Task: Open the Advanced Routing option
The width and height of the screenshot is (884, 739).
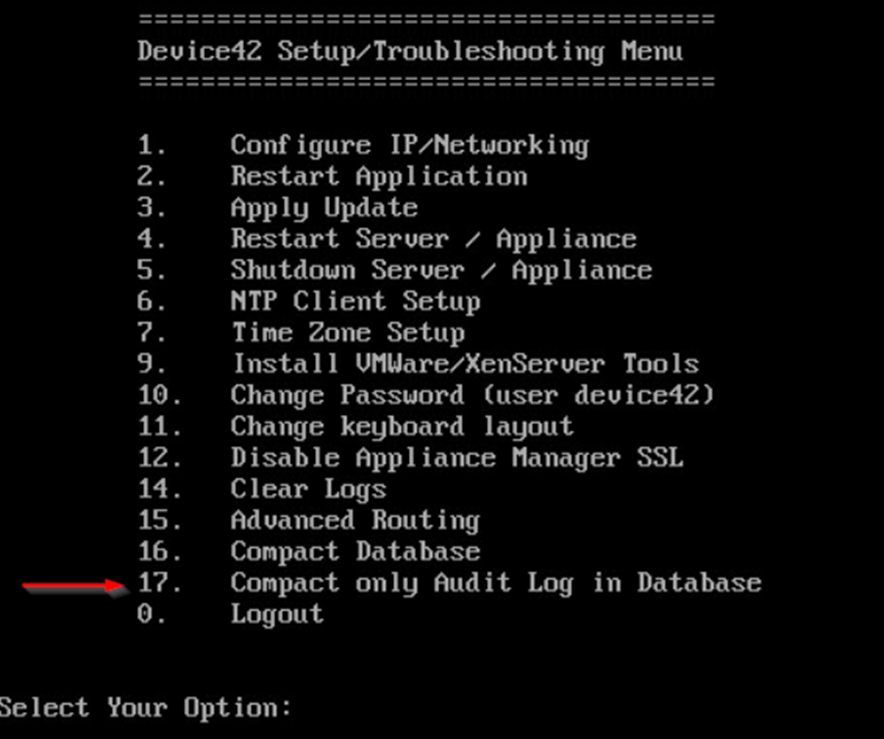Action: coord(309,520)
